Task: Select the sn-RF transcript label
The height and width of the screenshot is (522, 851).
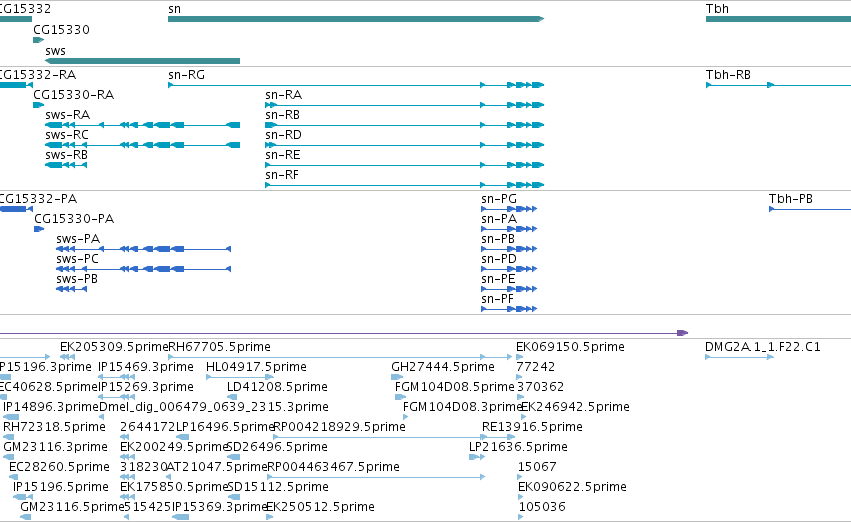Action: point(282,175)
